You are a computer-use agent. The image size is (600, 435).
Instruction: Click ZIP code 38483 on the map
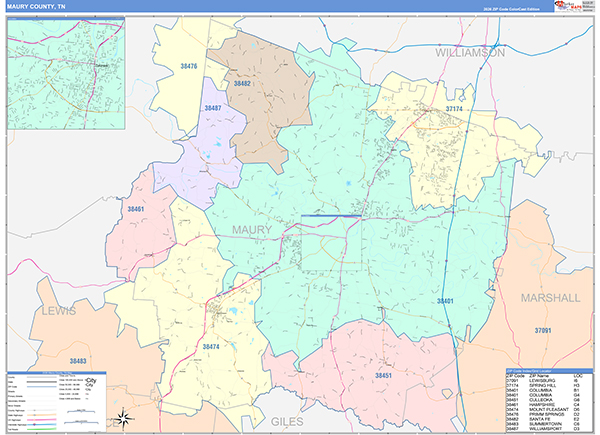[x=78, y=361]
